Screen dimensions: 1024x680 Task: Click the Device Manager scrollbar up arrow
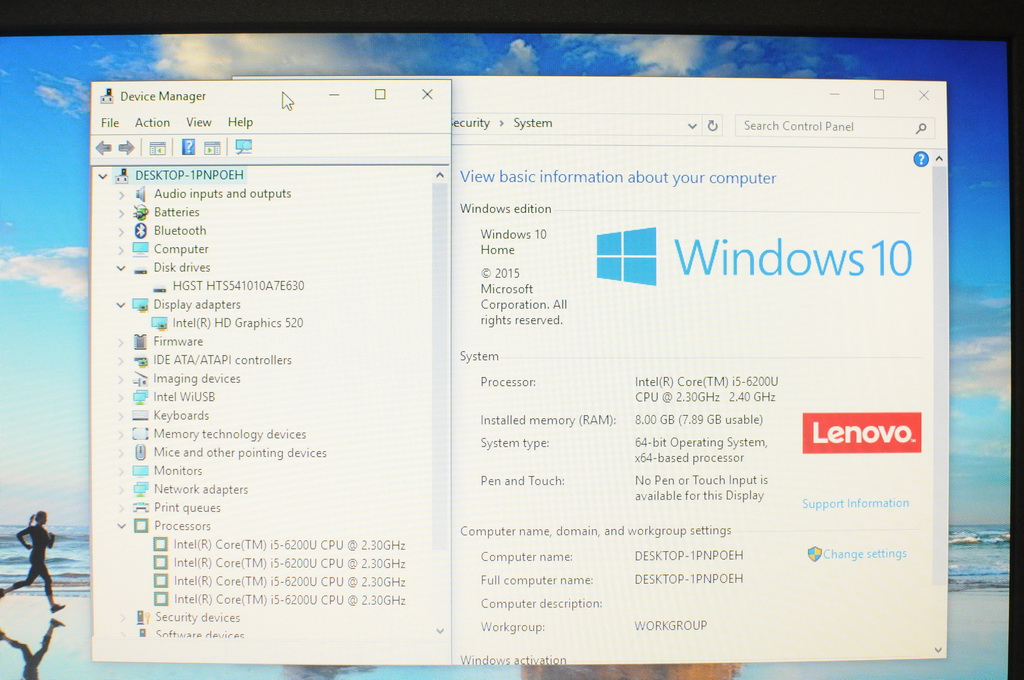(x=440, y=175)
